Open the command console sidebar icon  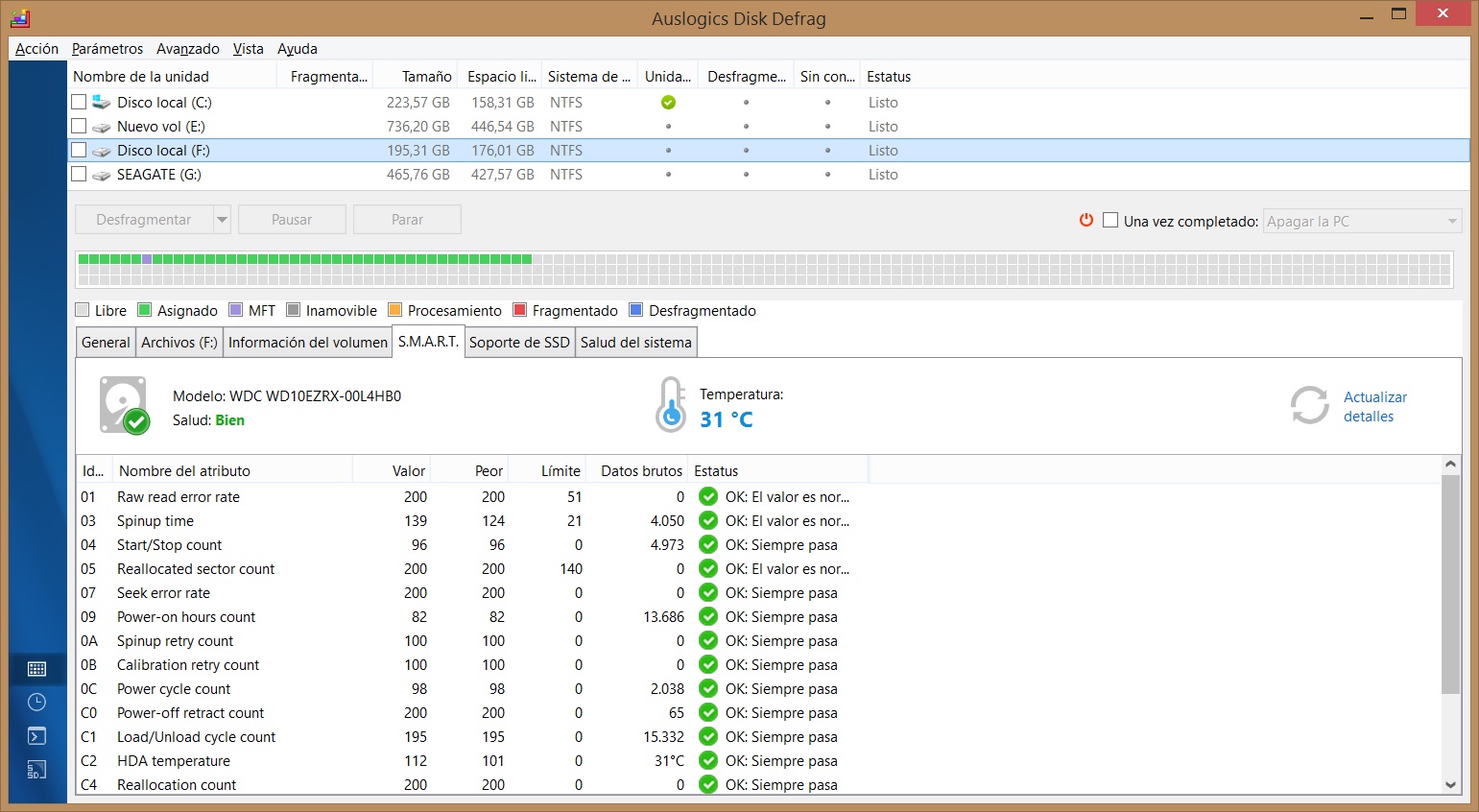(37, 736)
